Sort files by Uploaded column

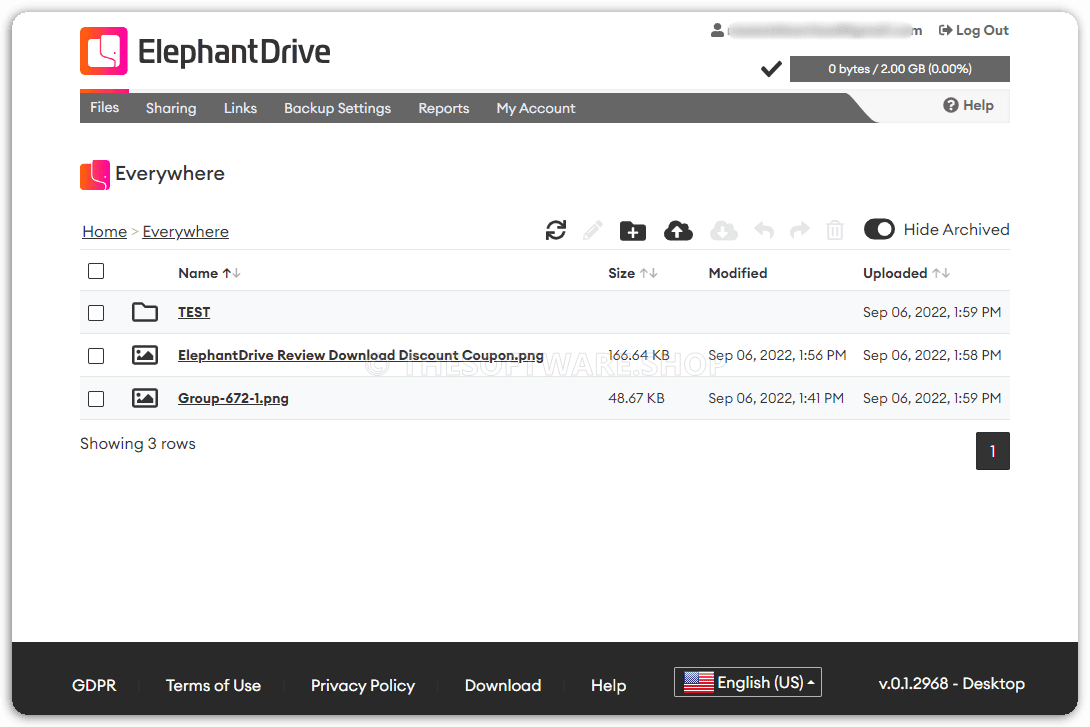pos(906,273)
